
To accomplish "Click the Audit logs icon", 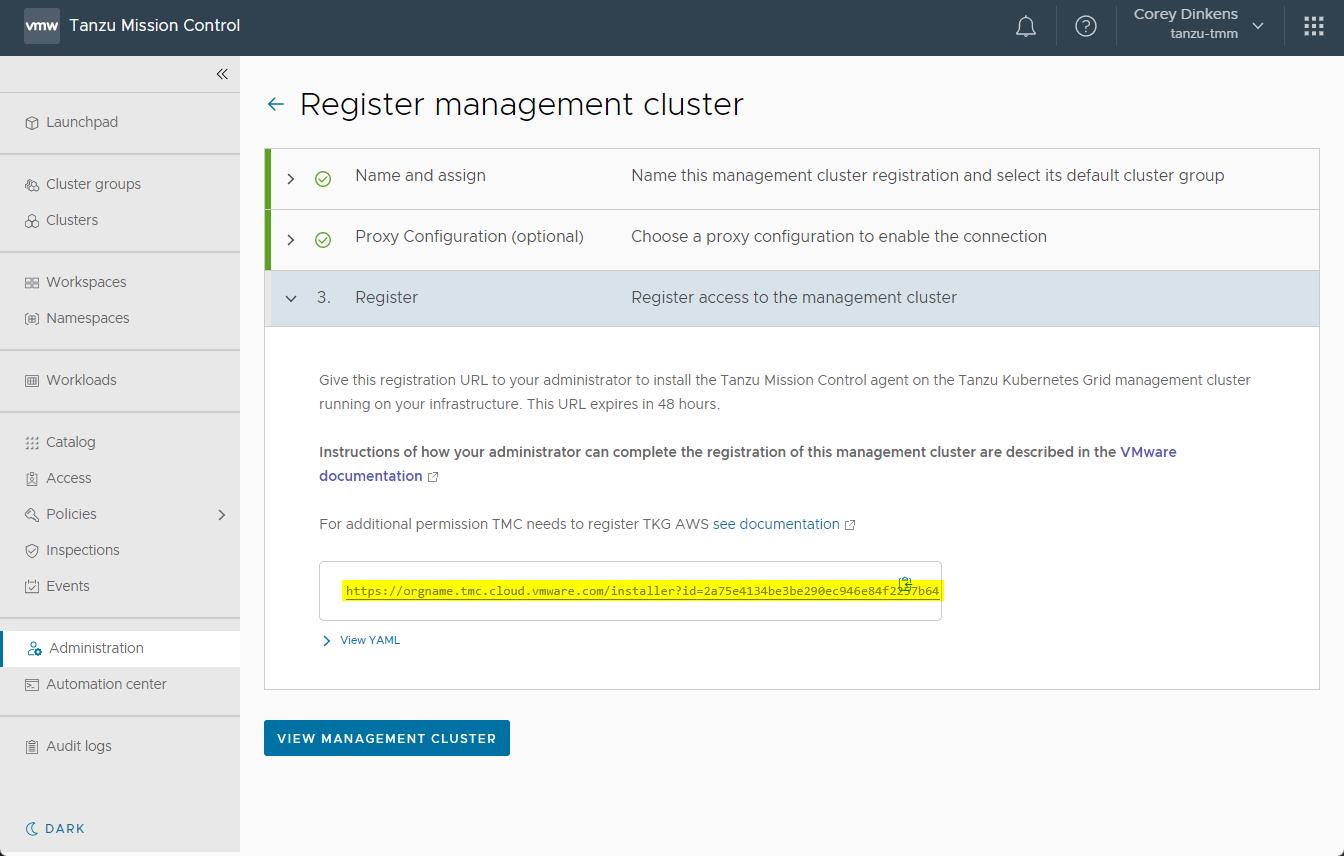I will [x=32, y=747].
